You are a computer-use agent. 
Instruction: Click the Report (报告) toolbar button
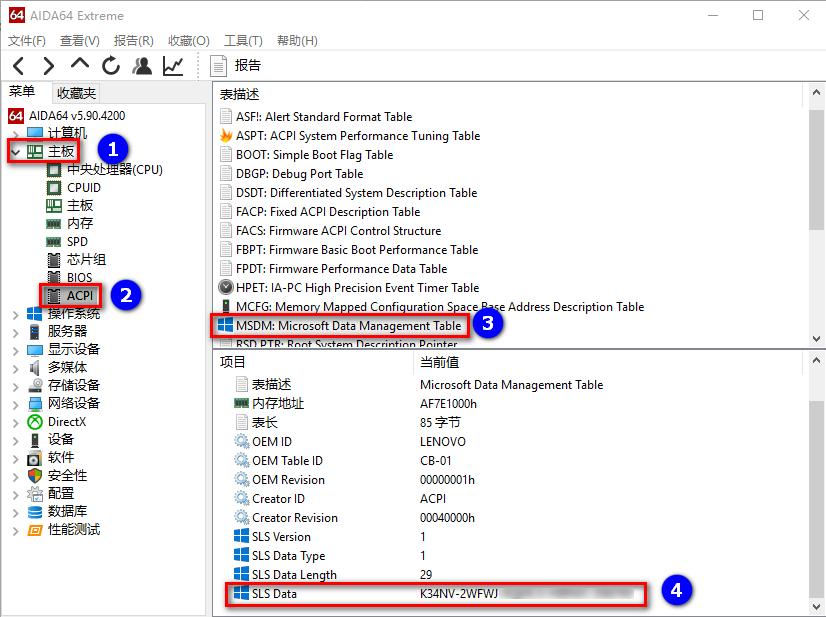pos(236,66)
